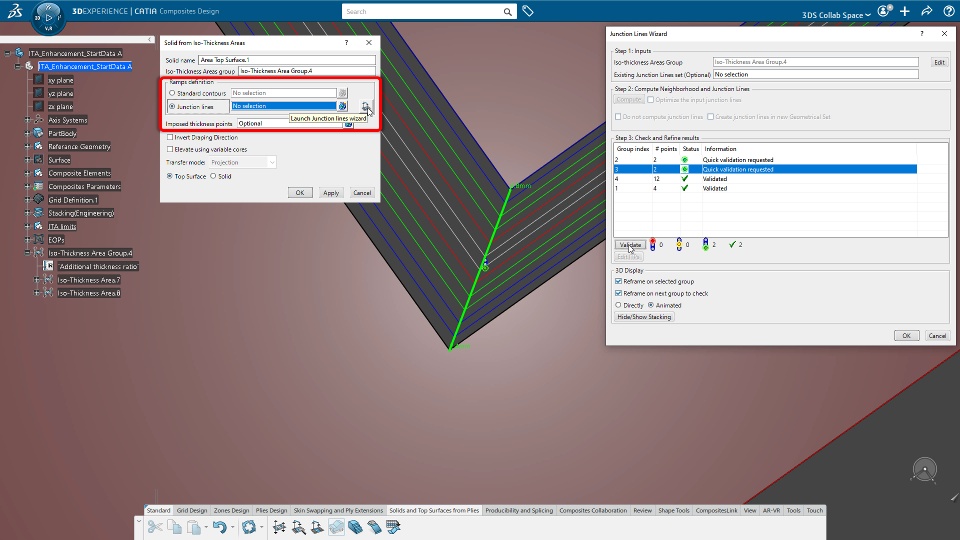Click the Launch Junction lines wizard icon

(x=366, y=106)
